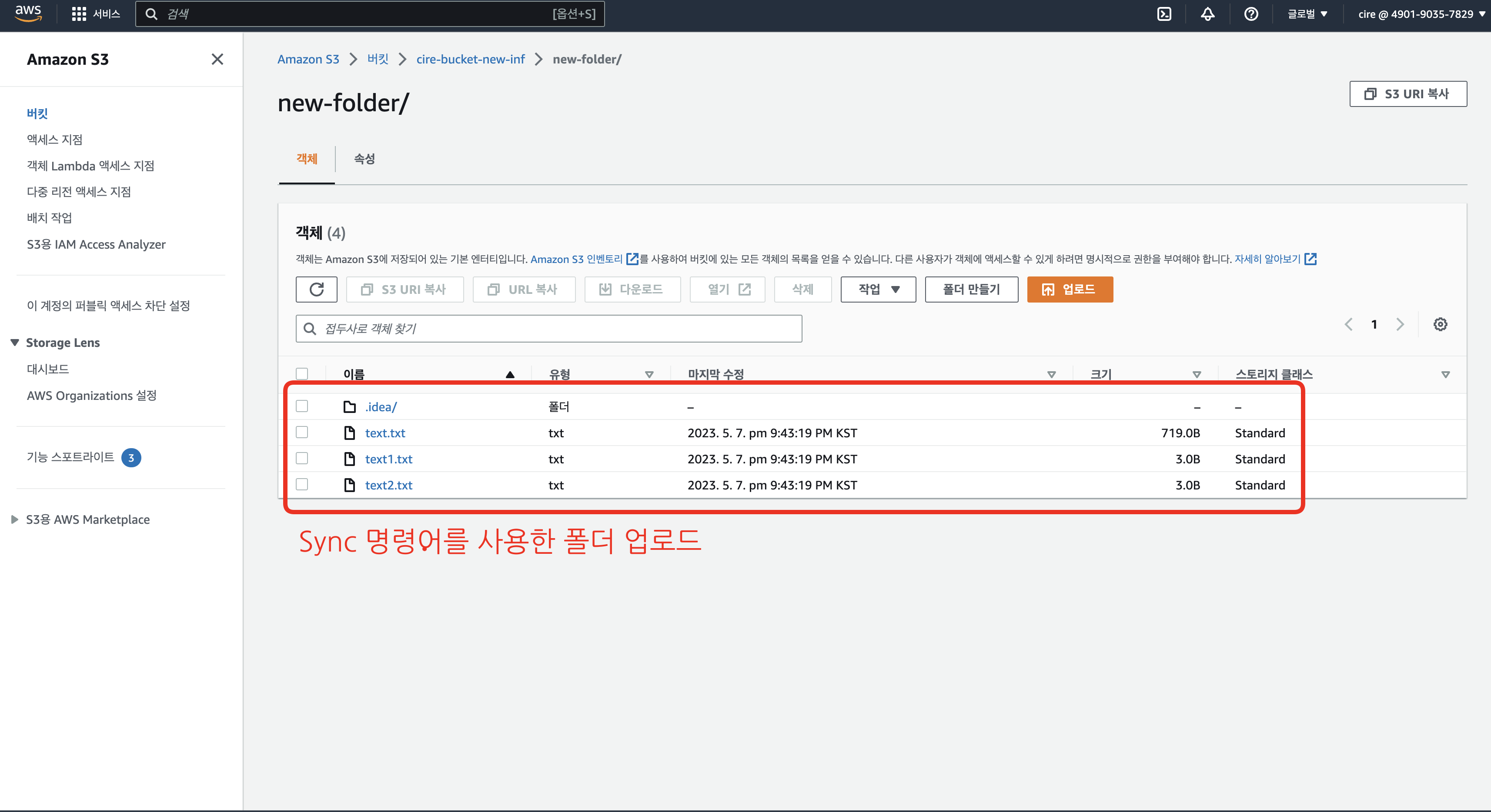This screenshot has width=1491, height=812.
Task: Click the orange 업로드 button
Action: pos(1070,289)
